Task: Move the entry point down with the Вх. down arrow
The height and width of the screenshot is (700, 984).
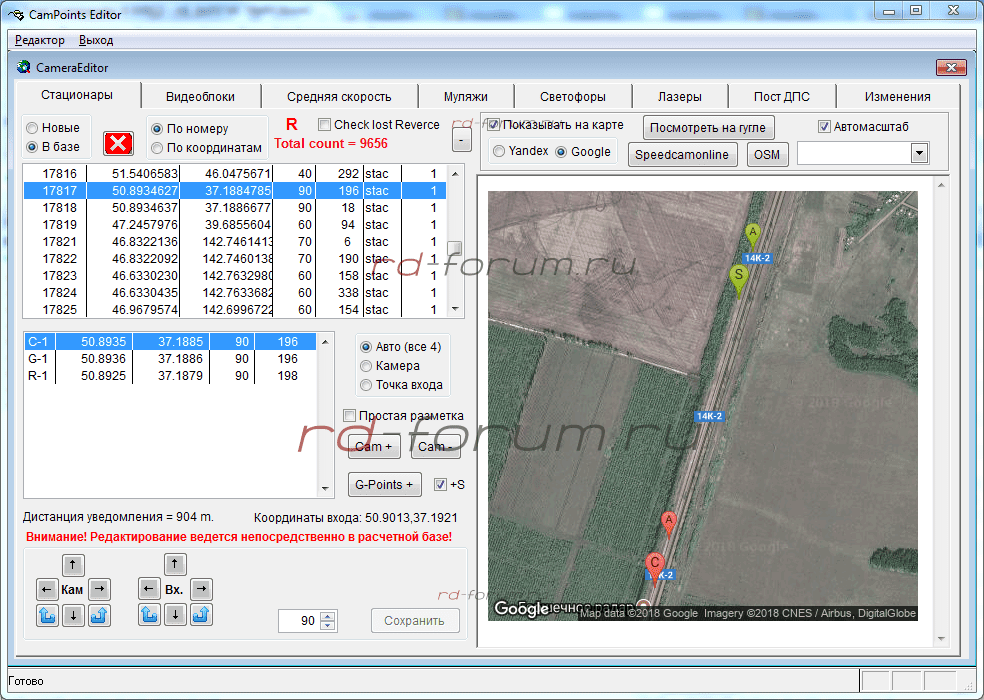Action: (x=175, y=615)
